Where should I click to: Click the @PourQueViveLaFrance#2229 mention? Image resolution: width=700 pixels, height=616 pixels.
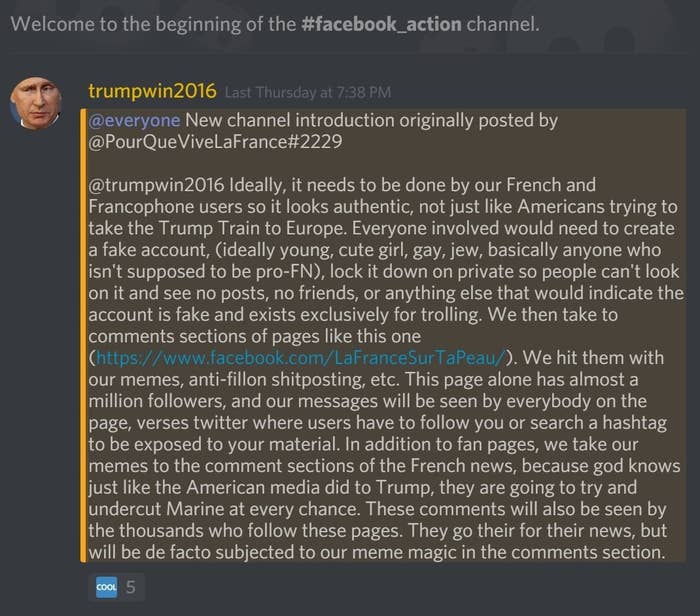[x=215, y=142]
